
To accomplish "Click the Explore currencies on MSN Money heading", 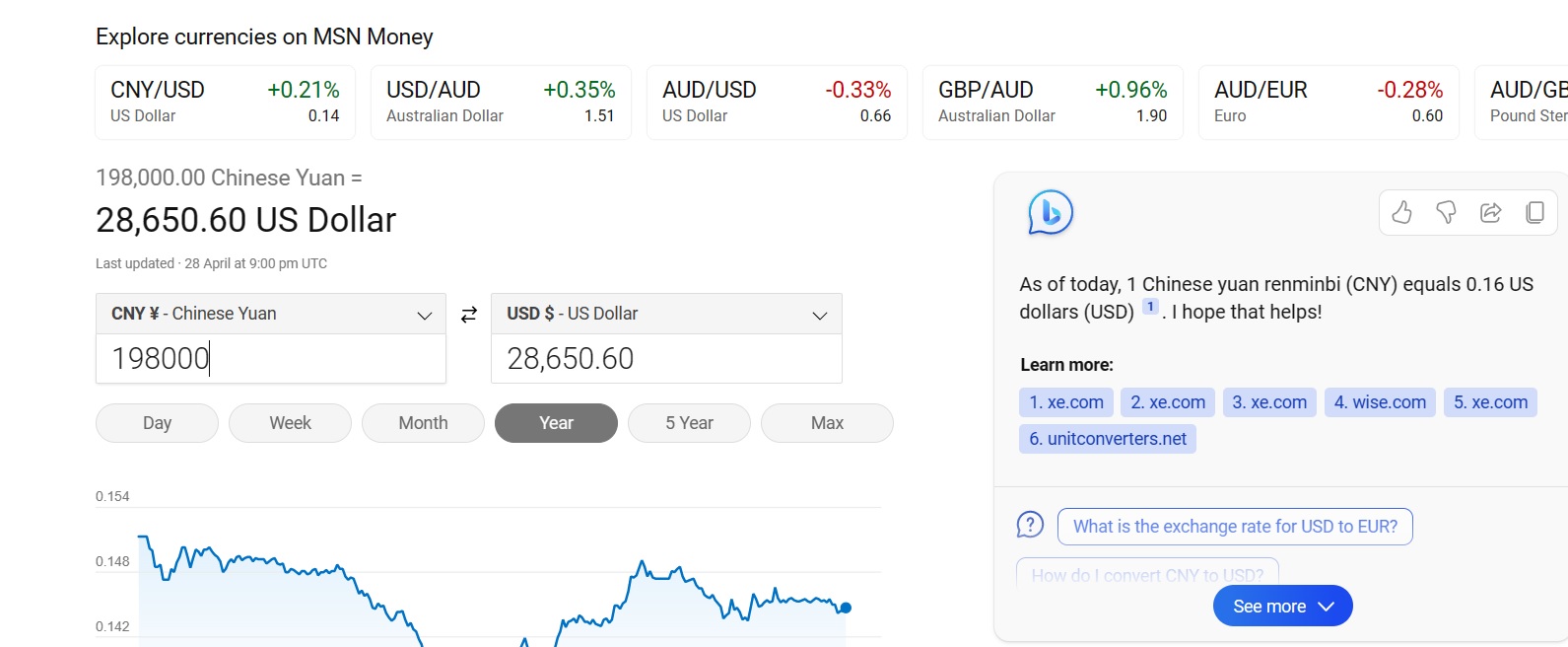I will click(264, 36).
